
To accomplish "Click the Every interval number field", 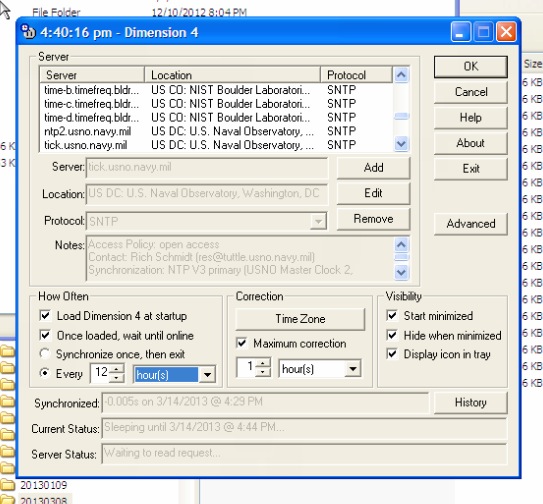I will coord(100,373).
